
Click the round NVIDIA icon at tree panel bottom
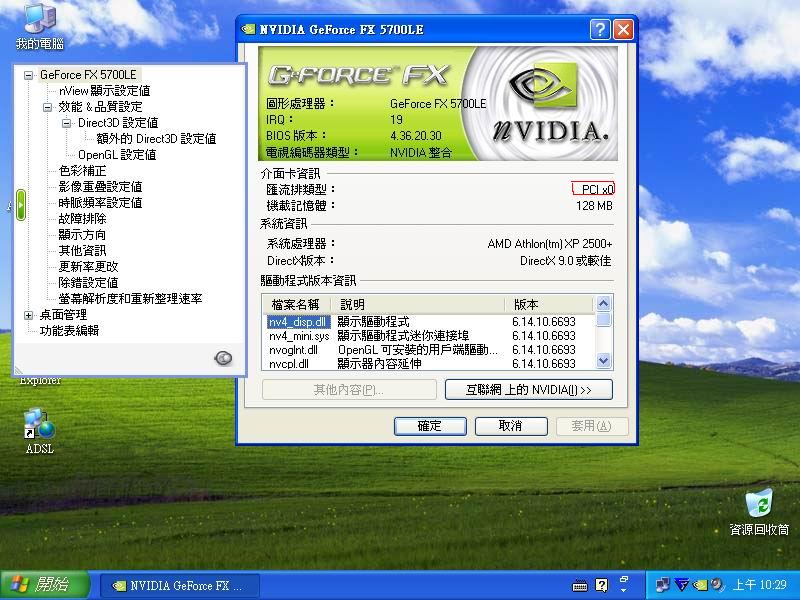click(223, 358)
